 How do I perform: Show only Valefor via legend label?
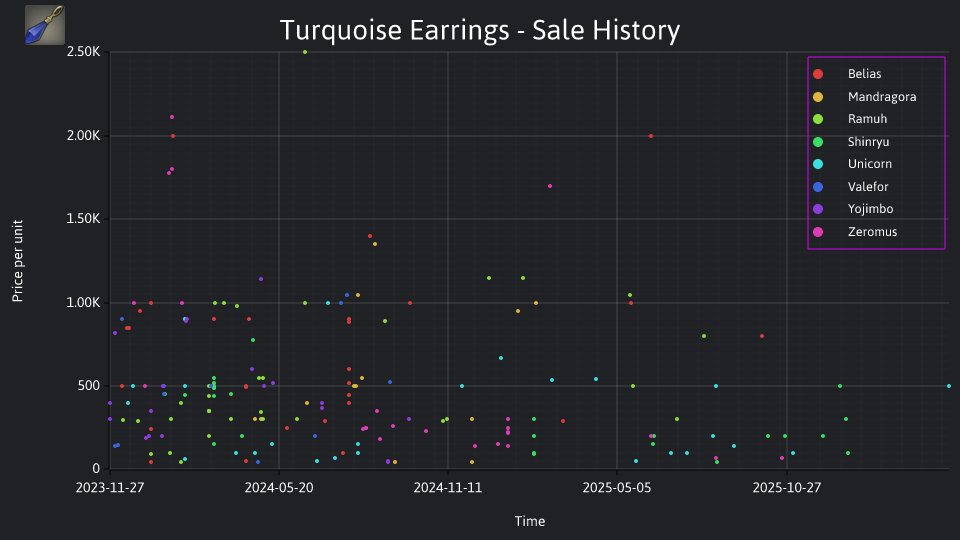pos(868,187)
